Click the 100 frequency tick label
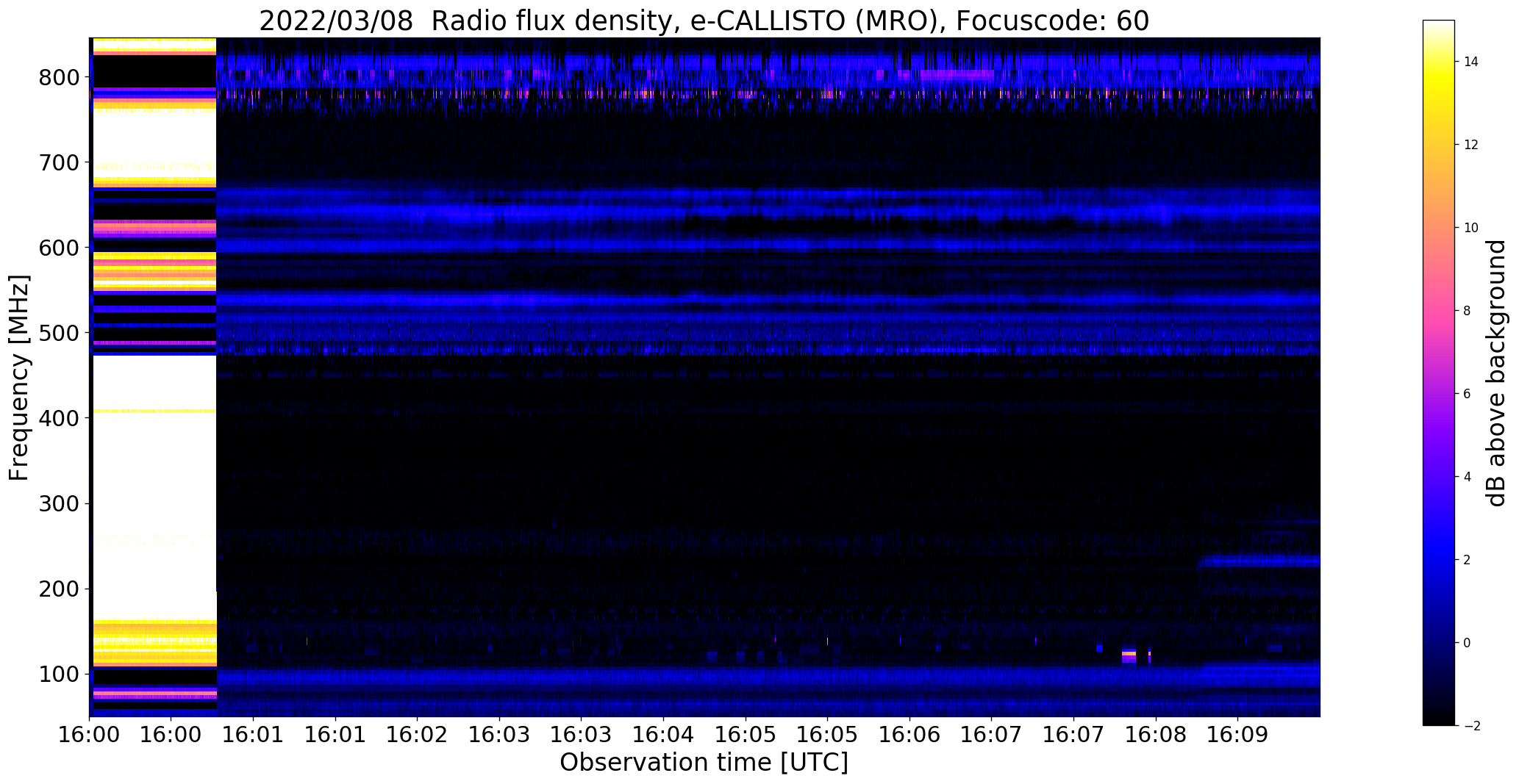This screenshot has width=1519, height=784. click(60, 674)
